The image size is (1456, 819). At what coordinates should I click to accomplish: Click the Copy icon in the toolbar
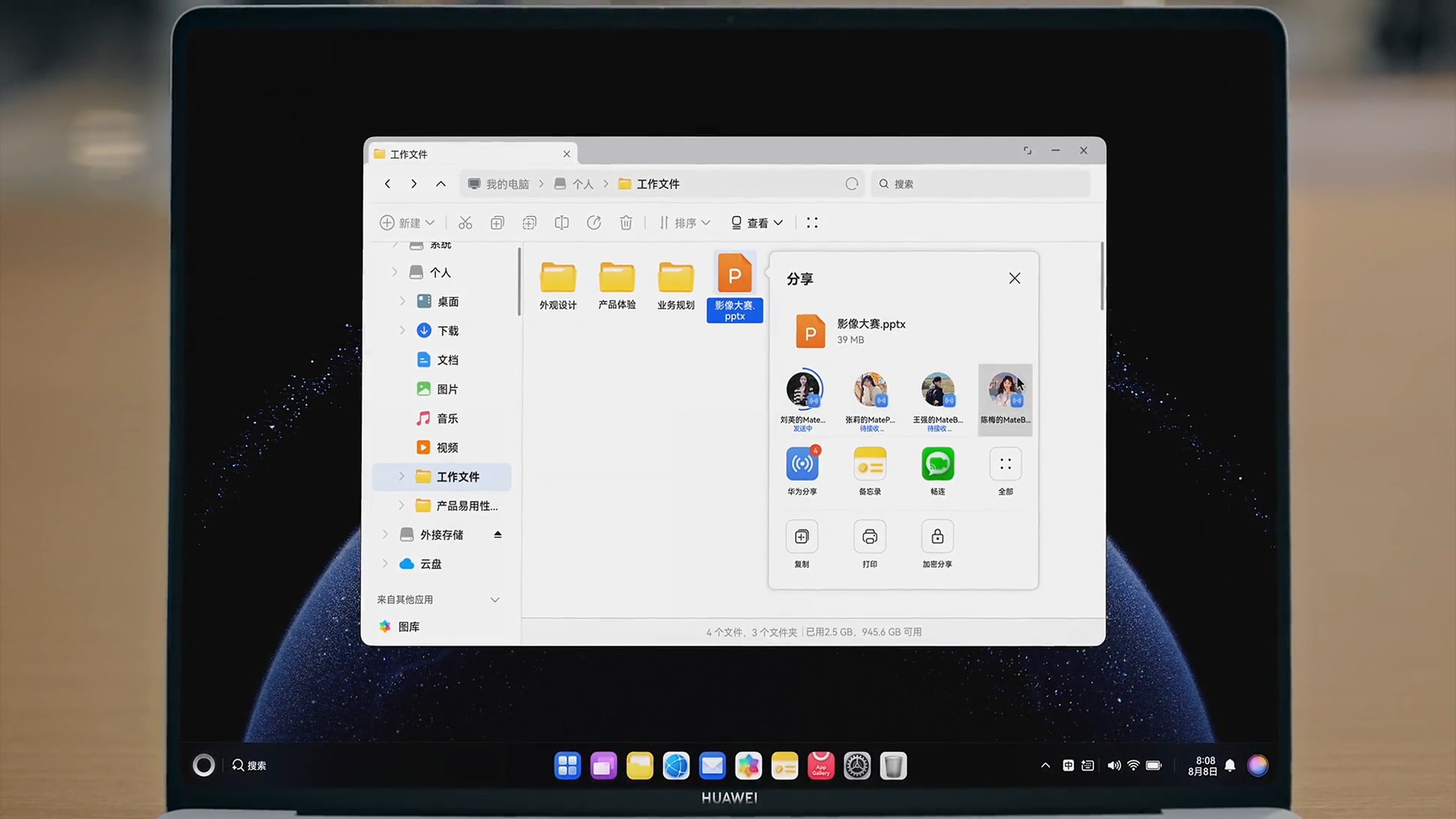[x=497, y=222]
